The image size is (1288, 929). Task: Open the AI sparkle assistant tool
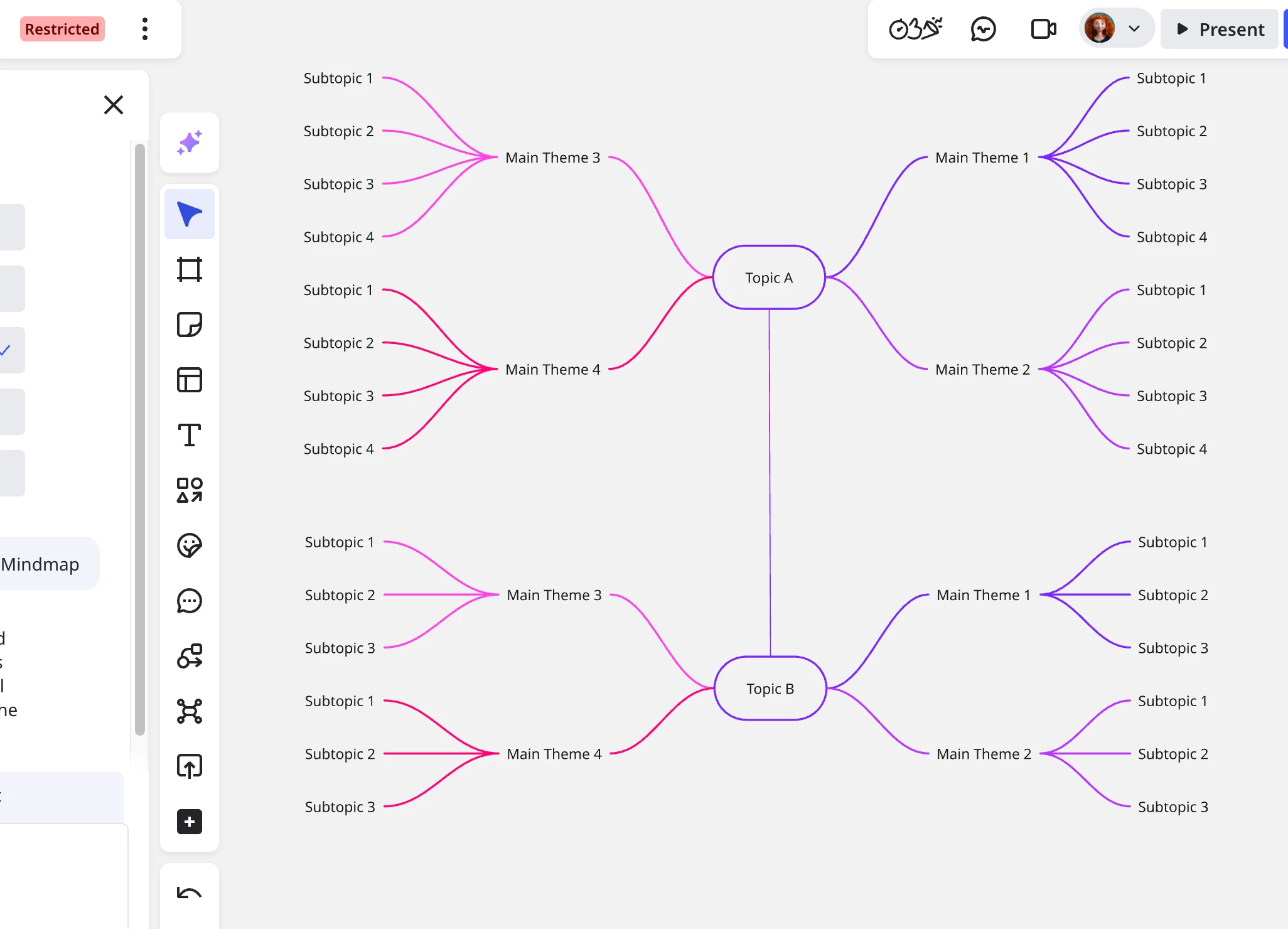pyautogui.click(x=190, y=142)
